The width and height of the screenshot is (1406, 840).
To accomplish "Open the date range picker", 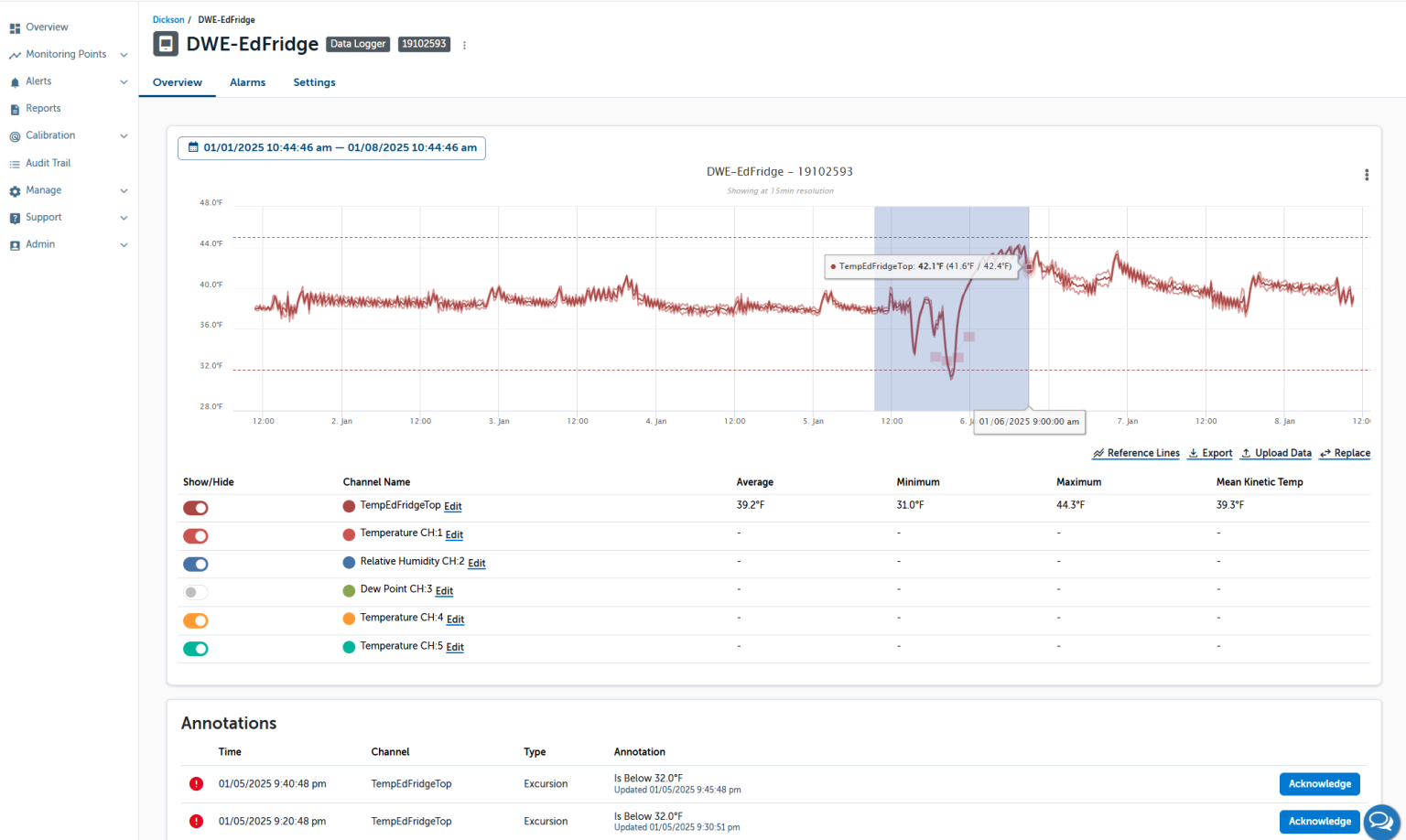I will [331, 147].
